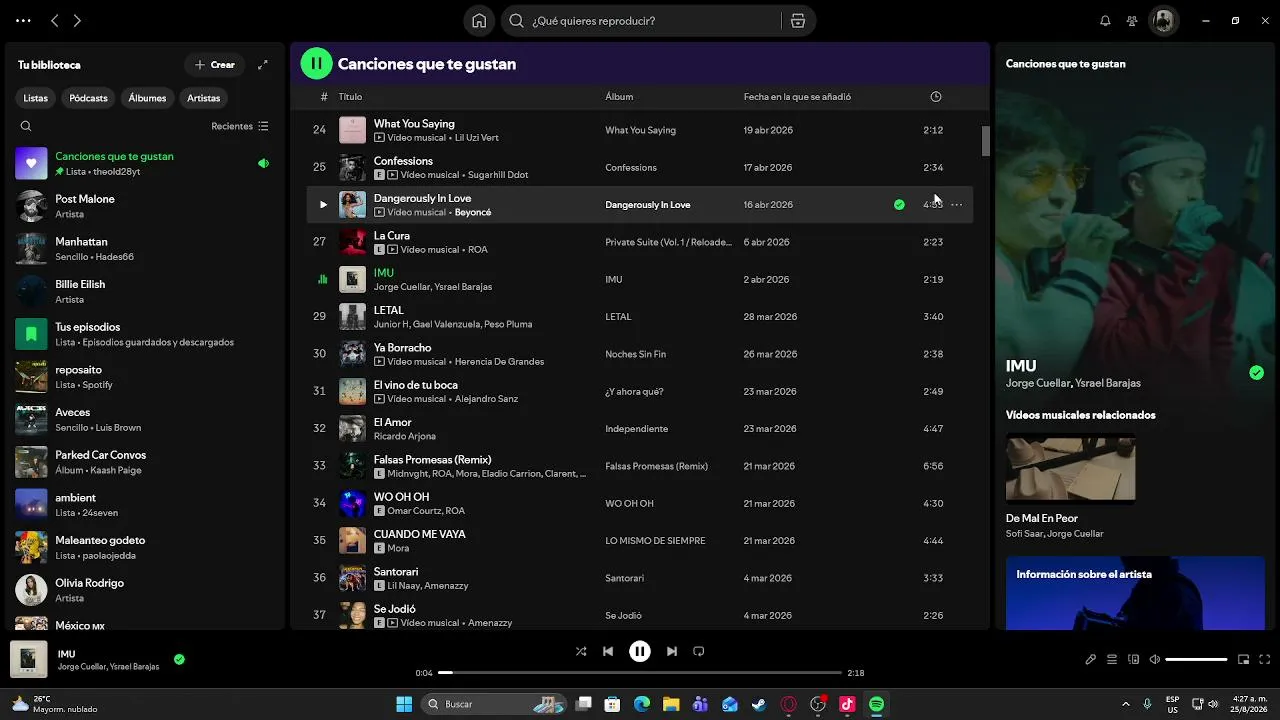
Task: Click the Crear button
Action: tap(214, 65)
